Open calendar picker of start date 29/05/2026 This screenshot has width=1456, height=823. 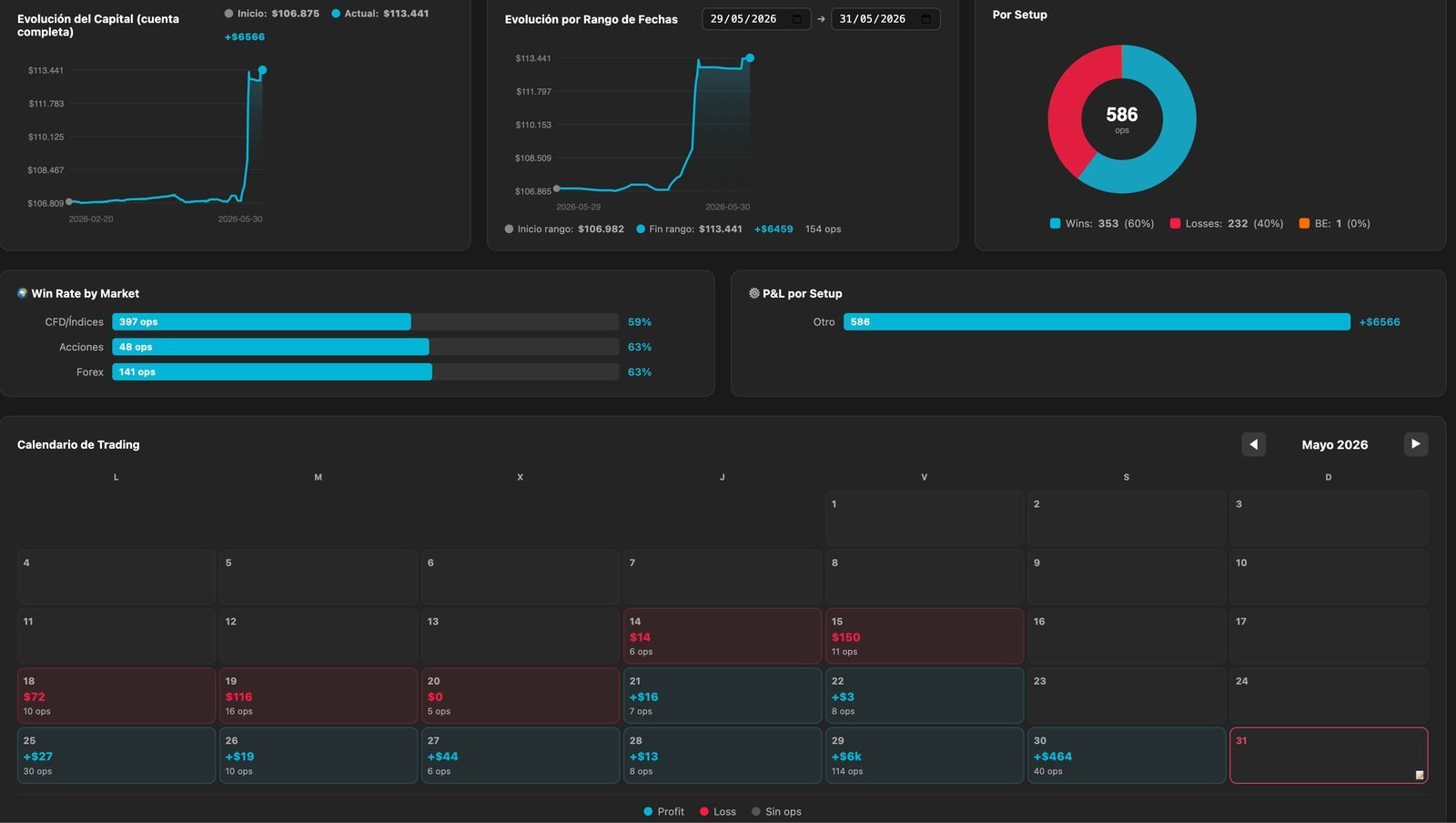(x=797, y=19)
